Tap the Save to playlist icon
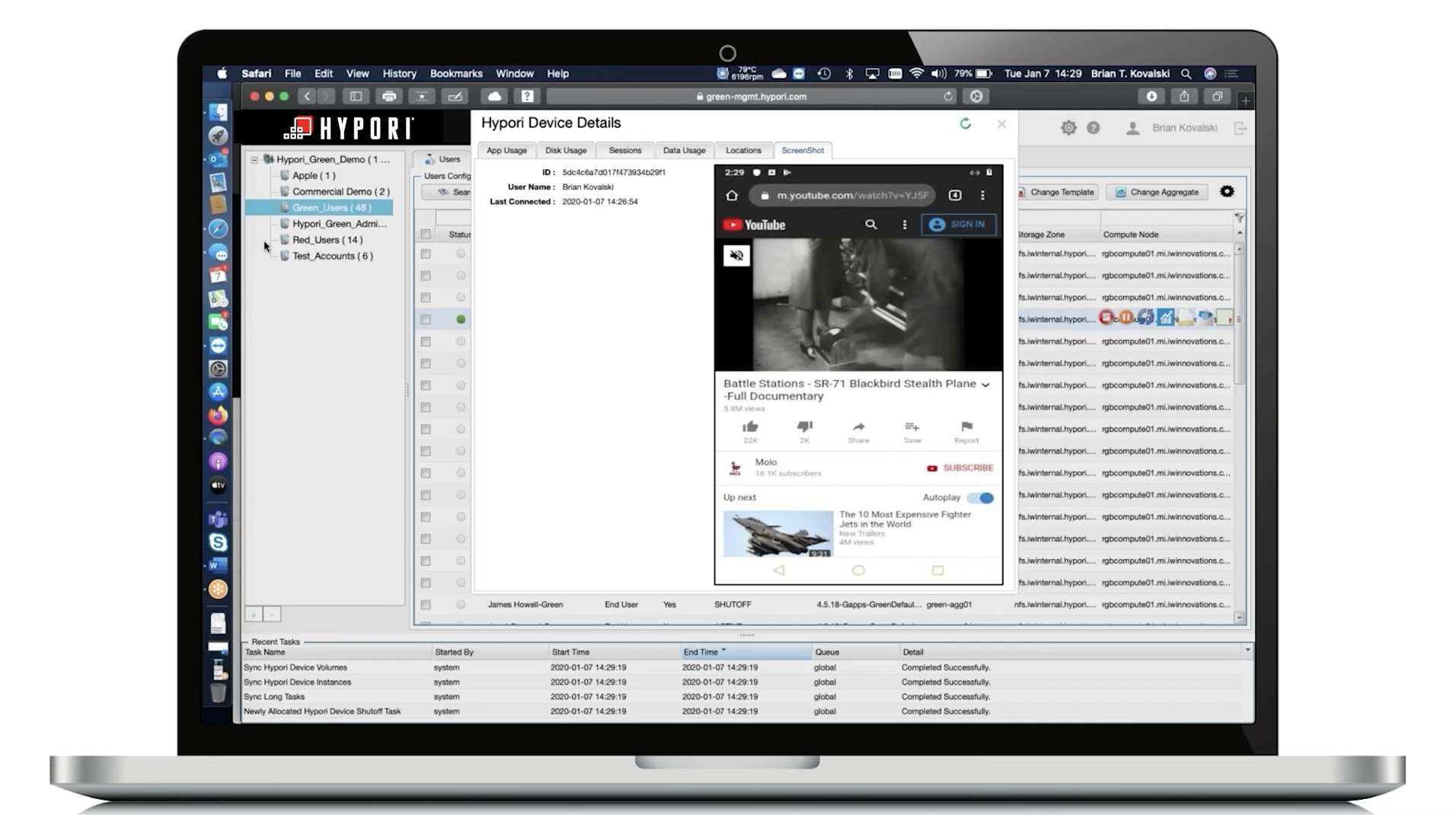This screenshot has height=815, width=1456. pyautogui.click(x=912, y=427)
